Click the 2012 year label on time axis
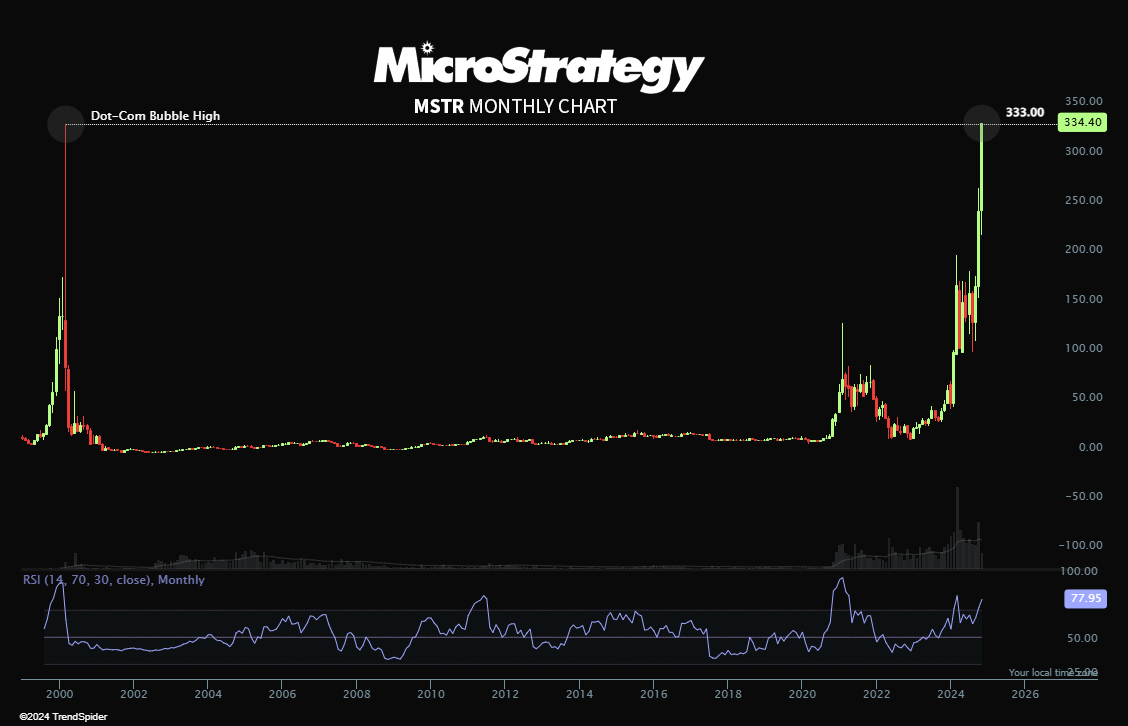This screenshot has width=1128, height=726. coord(505,694)
